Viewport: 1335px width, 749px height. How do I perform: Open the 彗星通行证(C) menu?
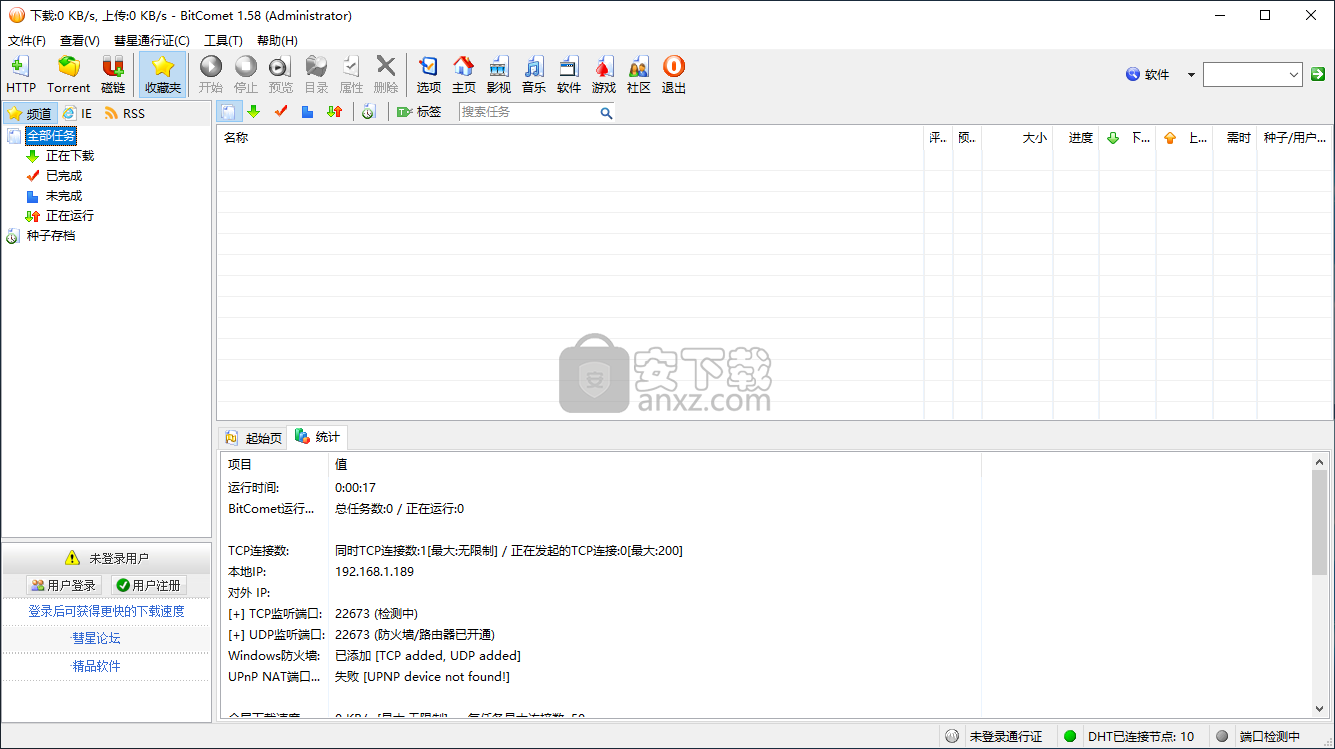(151, 41)
